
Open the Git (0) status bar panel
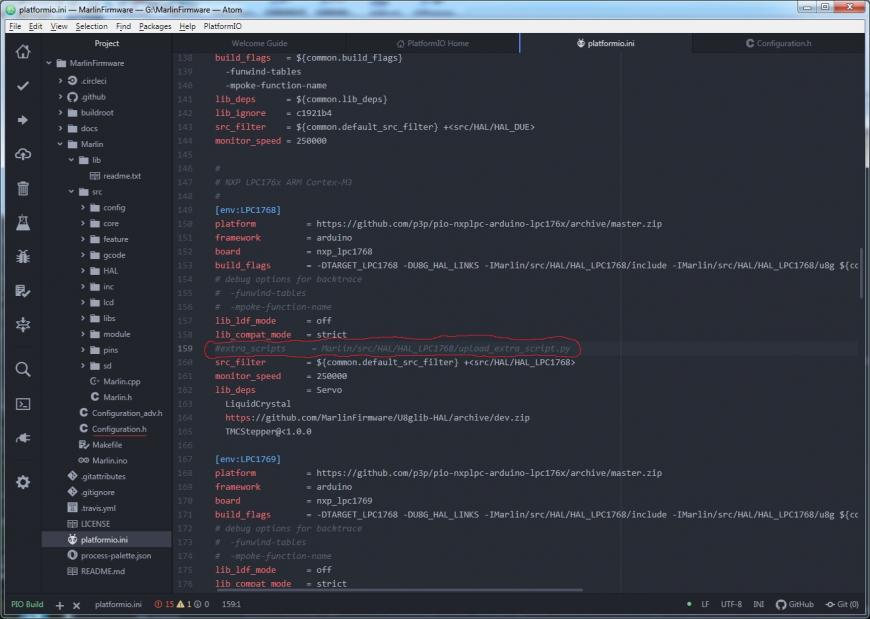(x=842, y=604)
